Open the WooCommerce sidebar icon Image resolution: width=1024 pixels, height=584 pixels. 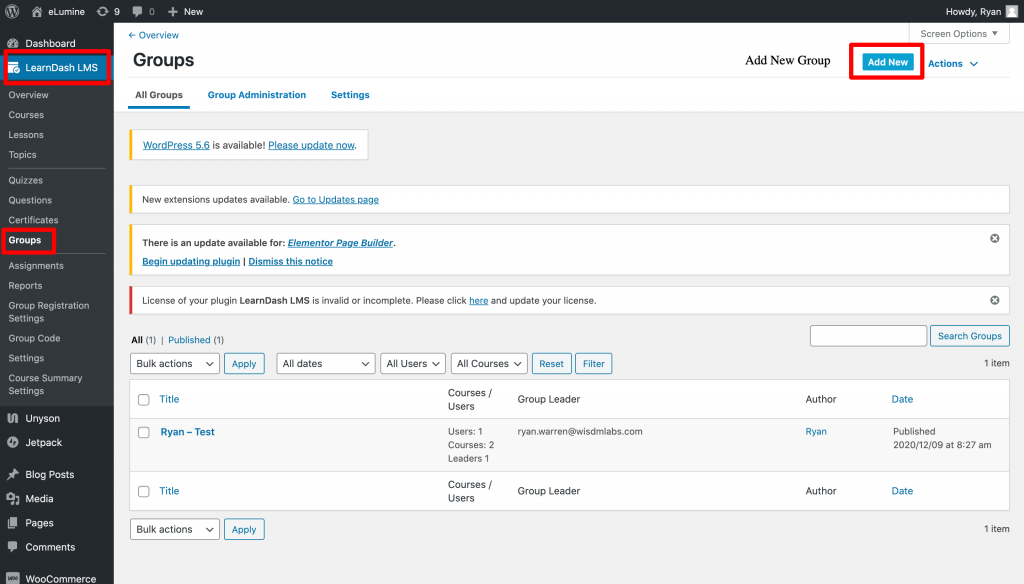click(x=13, y=578)
